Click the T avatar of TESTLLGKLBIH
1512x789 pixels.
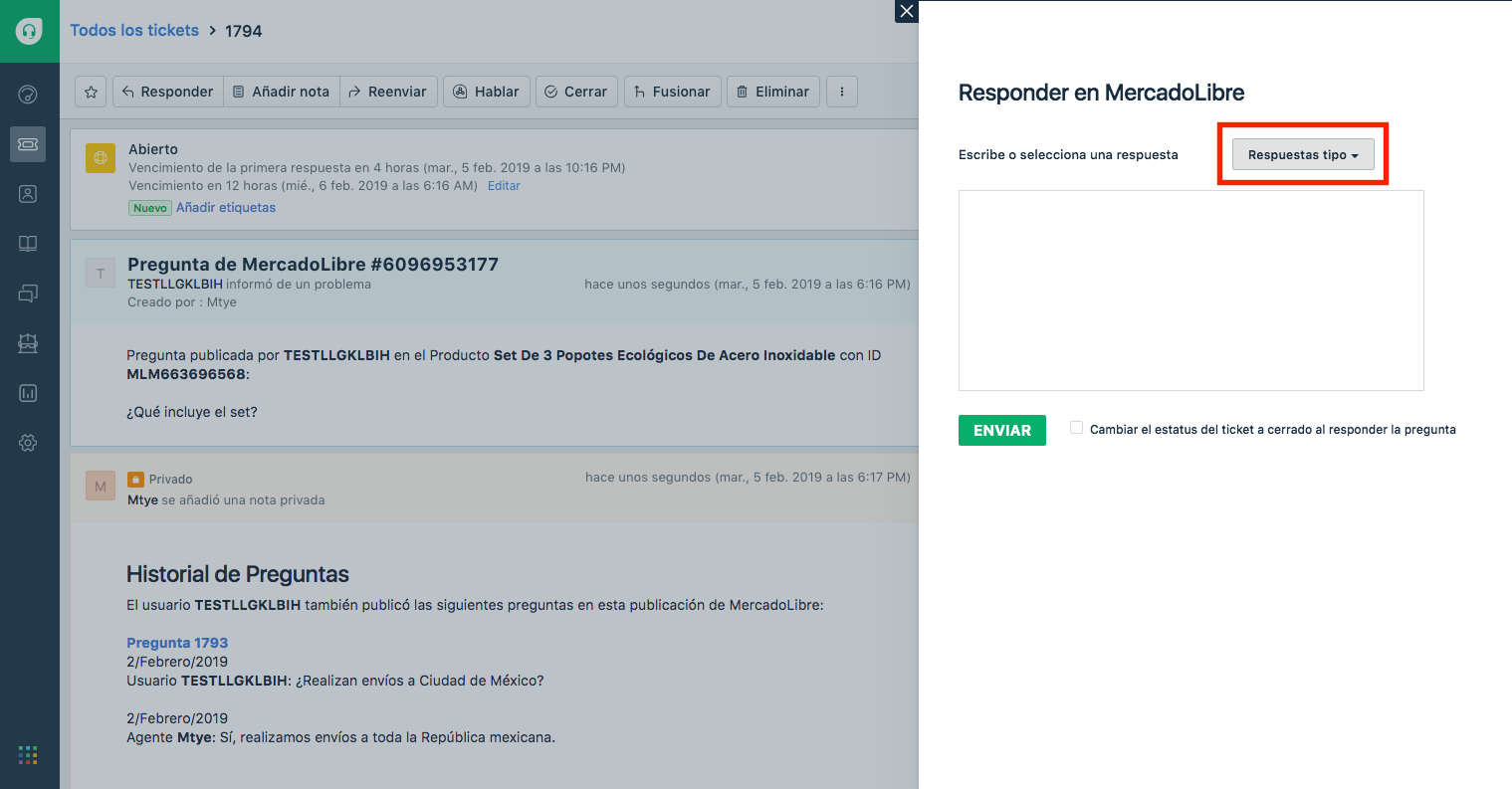pos(101,274)
